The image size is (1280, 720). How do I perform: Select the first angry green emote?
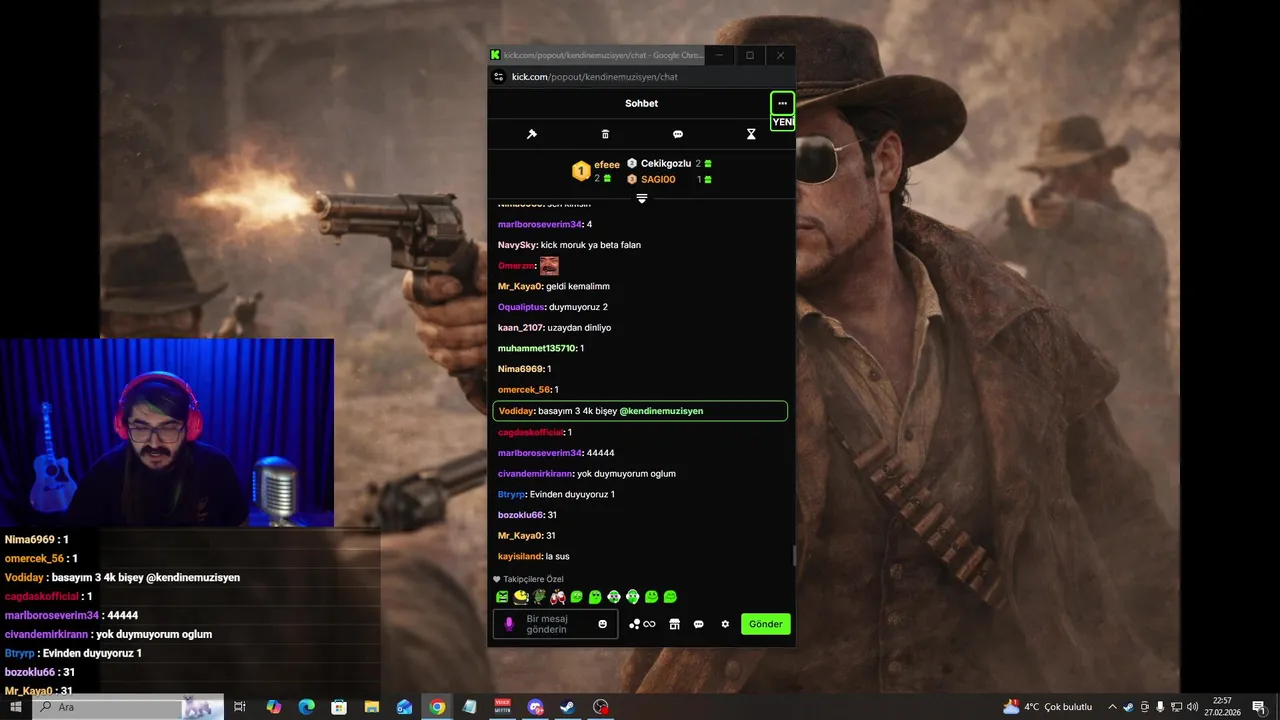click(x=502, y=597)
